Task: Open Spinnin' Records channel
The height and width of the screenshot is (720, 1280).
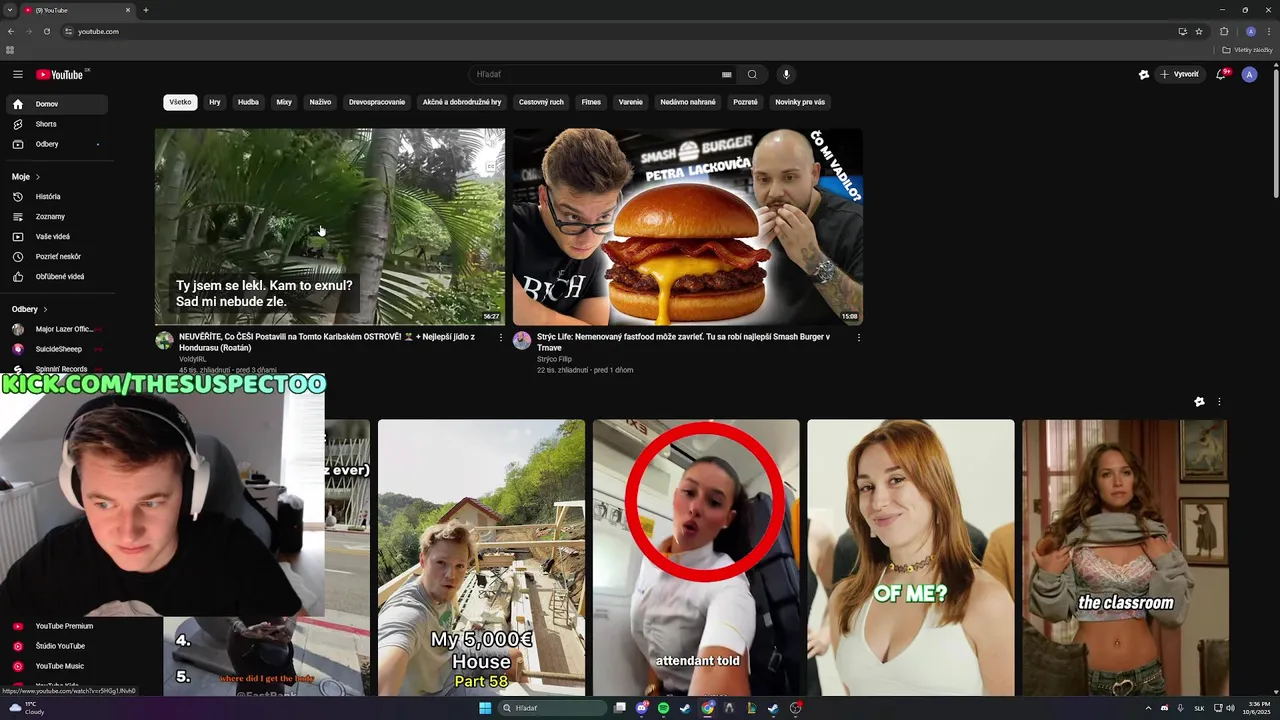Action: point(56,369)
